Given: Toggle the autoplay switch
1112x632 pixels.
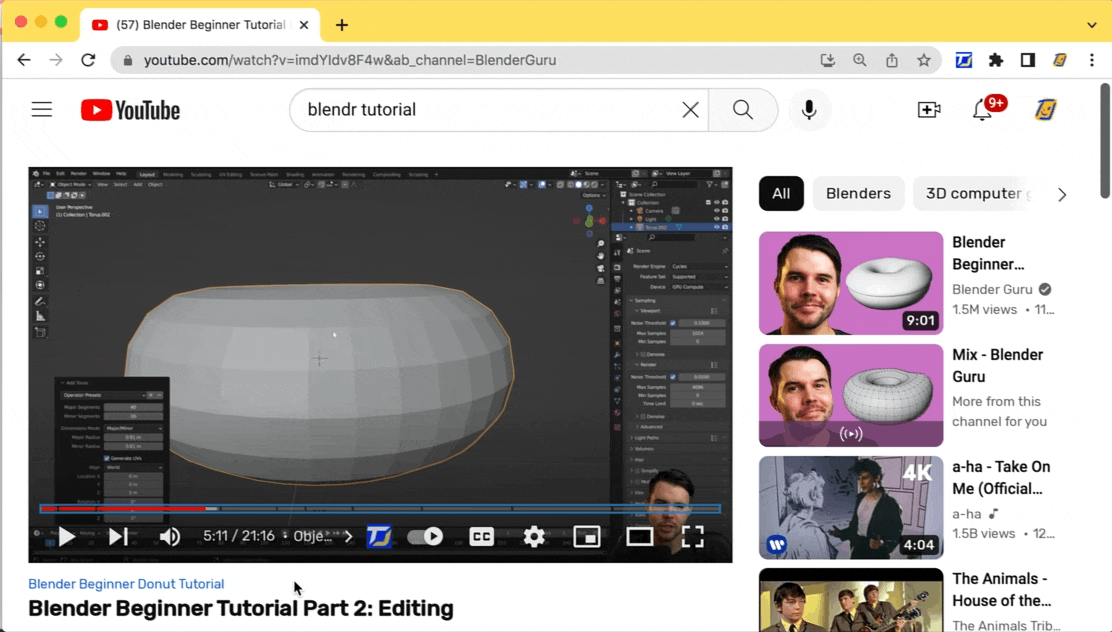Looking at the screenshot, I should coord(426,536).
